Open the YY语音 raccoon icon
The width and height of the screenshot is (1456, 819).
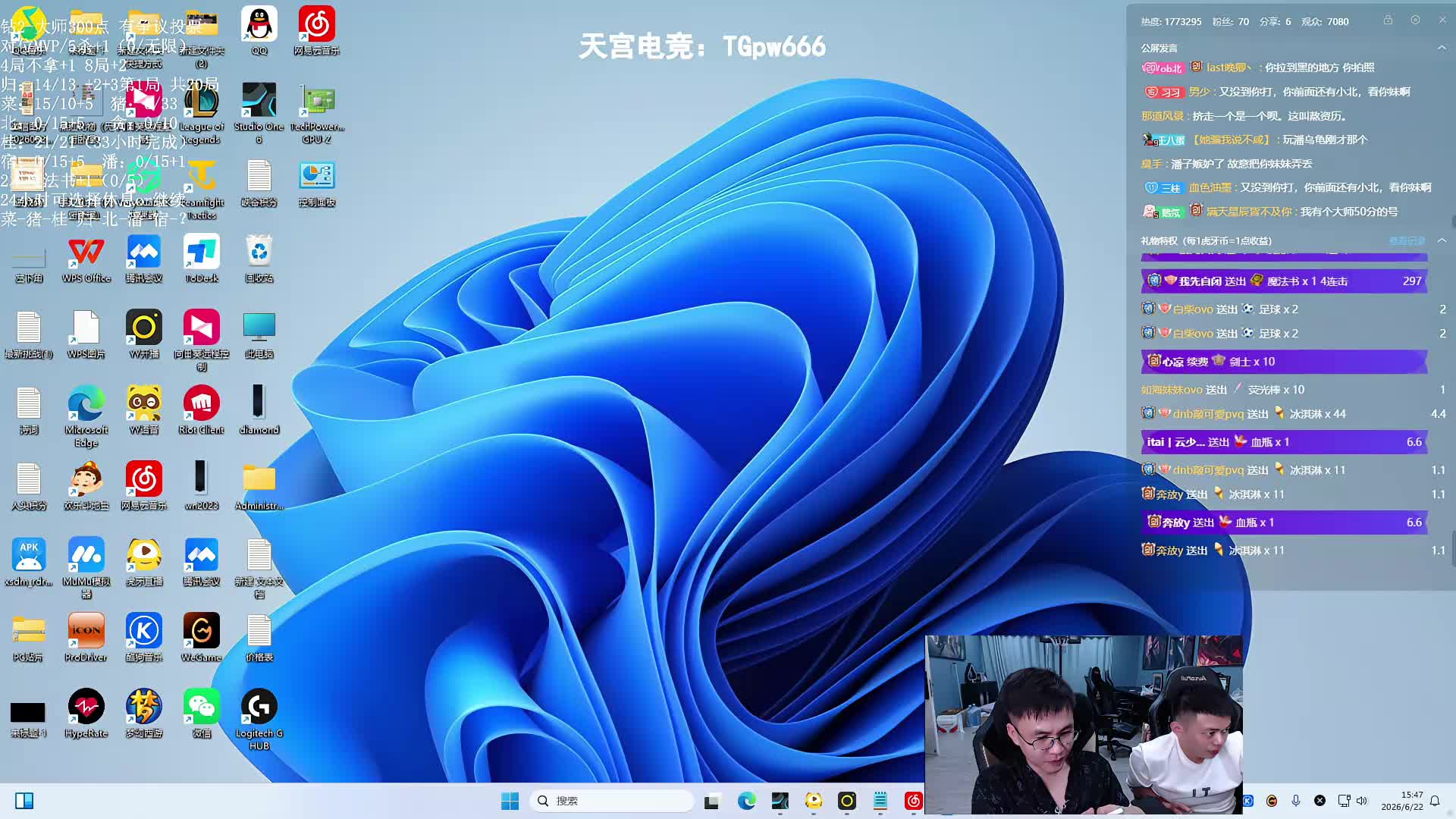(143, 409)
